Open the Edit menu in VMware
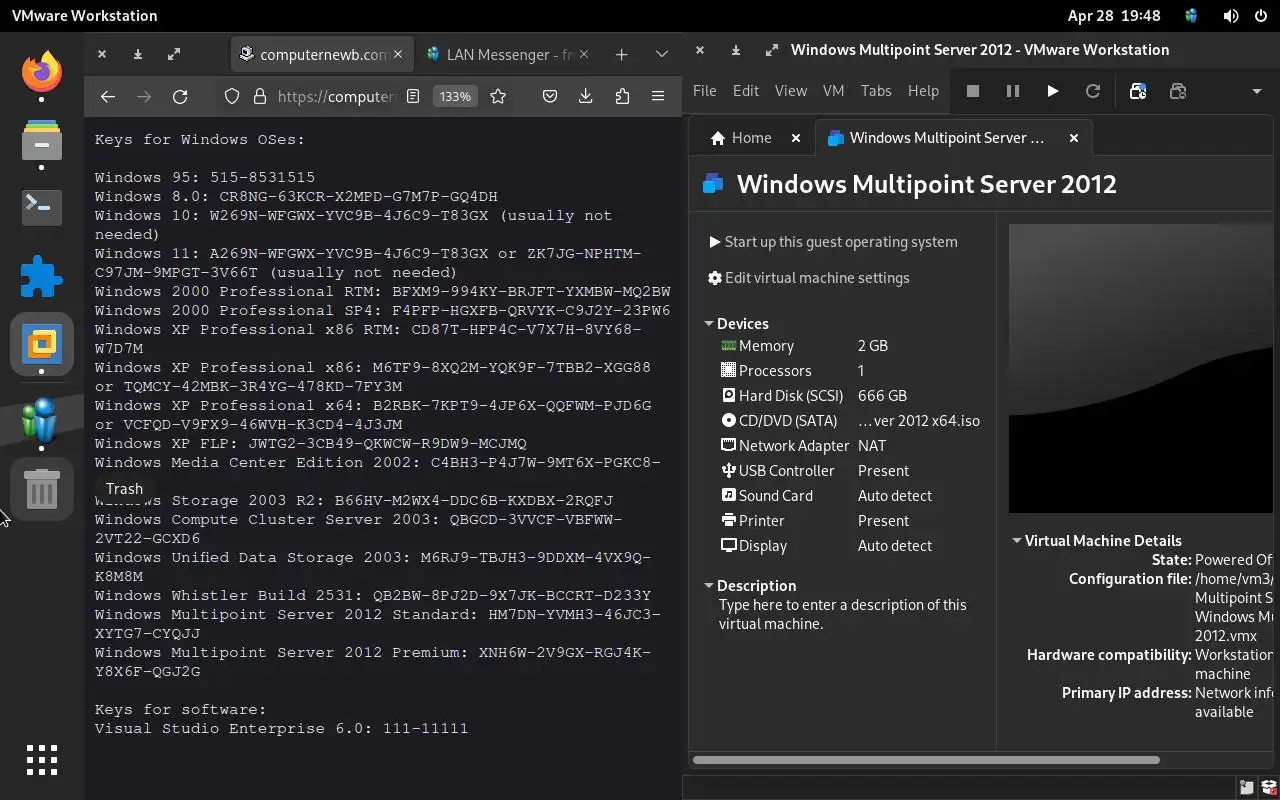 [745, 90]
